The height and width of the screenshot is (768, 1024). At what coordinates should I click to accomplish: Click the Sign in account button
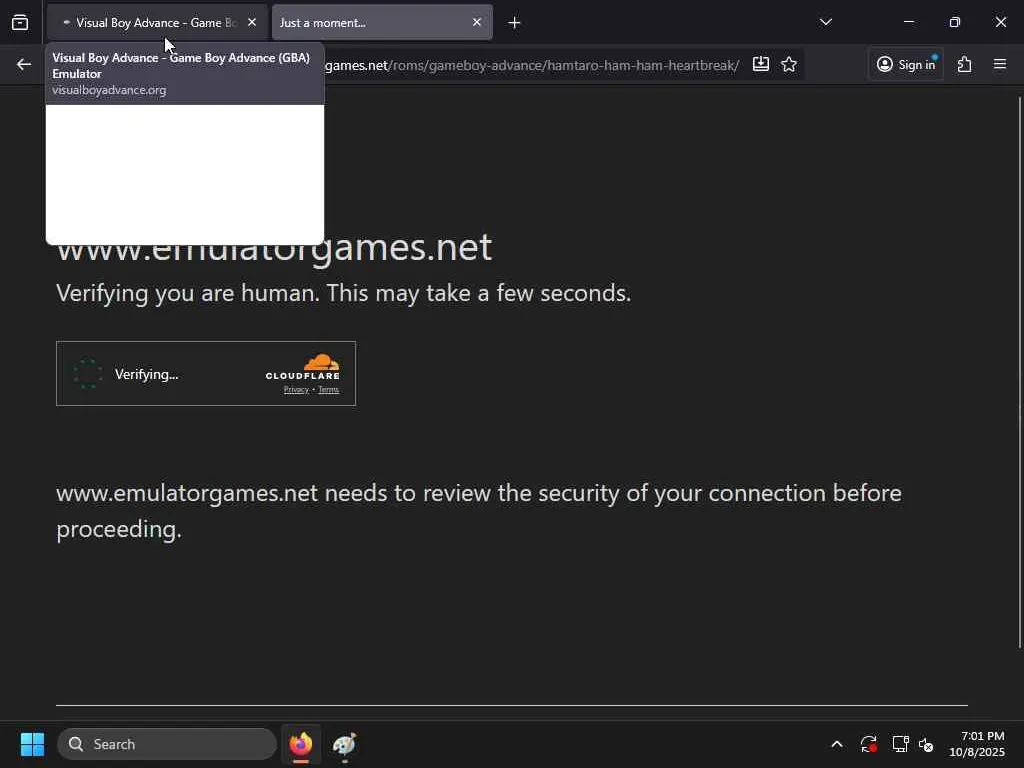pyautogui.click(x=906, y=64)
